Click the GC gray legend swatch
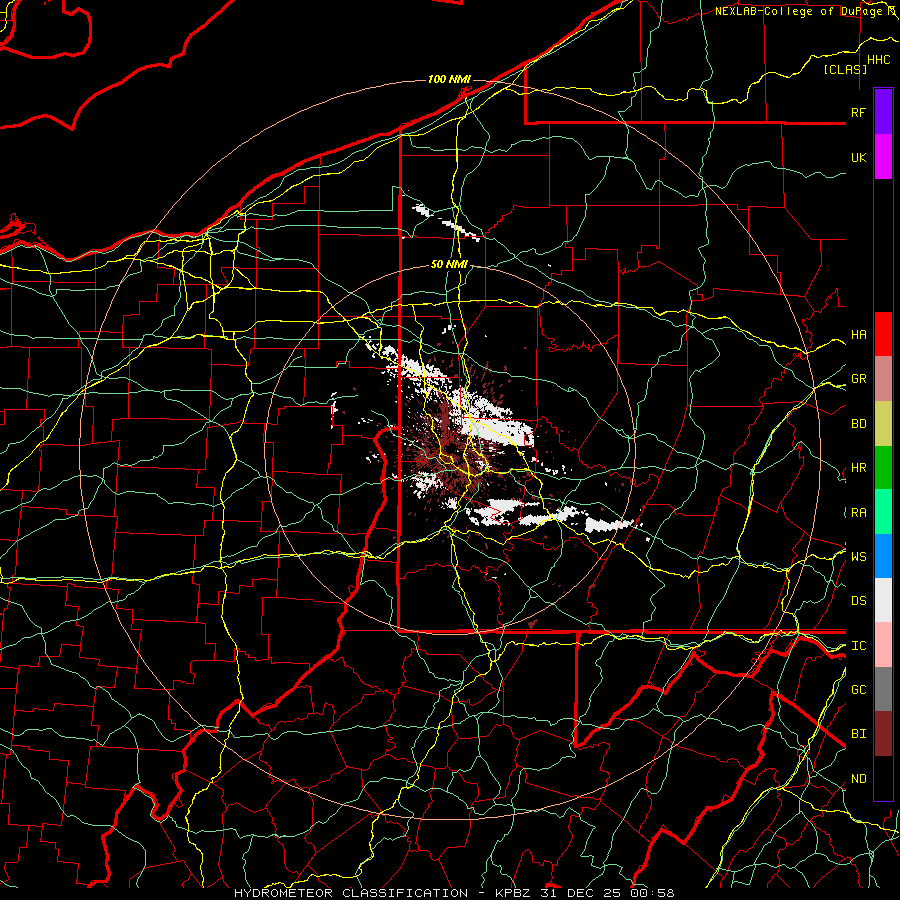This screenshot has height=900, width=900. (x=883, y=689)
